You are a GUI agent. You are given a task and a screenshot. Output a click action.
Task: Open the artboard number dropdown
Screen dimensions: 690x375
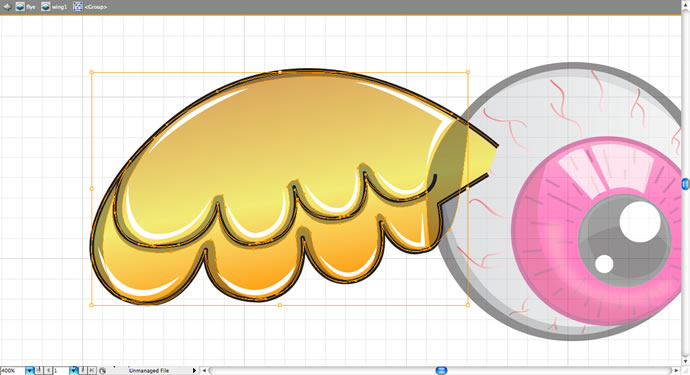click(73, 371)
